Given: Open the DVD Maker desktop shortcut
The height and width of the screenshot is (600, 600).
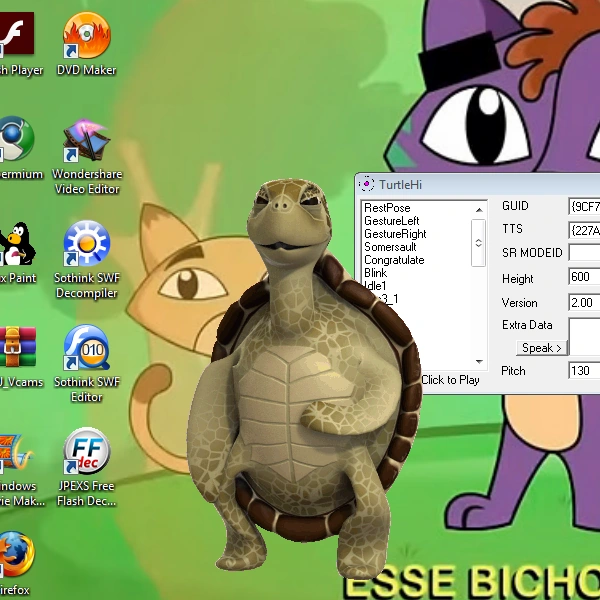Looking at the screenshot, I should tap(86, 43).
